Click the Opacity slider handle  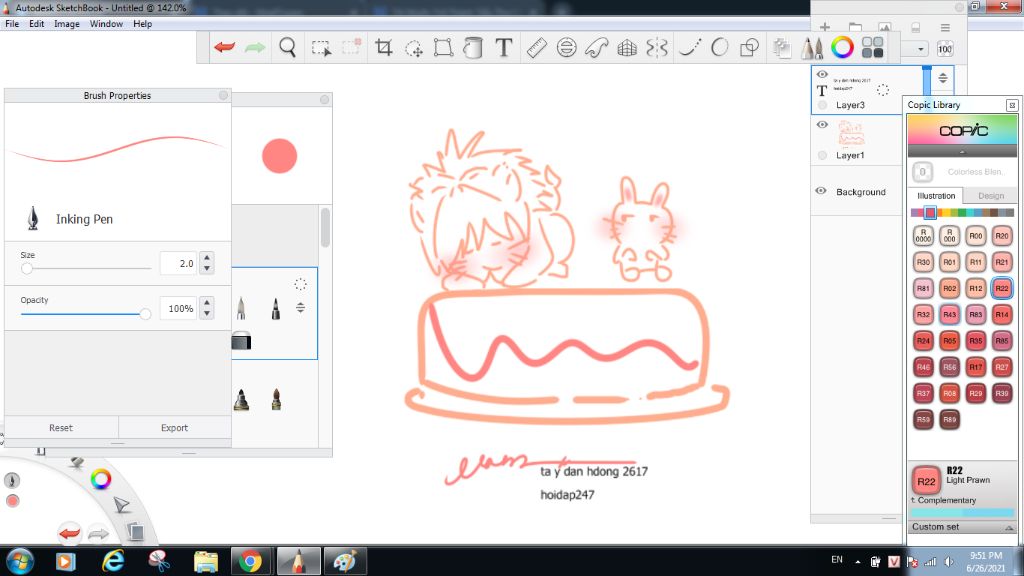coord(145,314)
